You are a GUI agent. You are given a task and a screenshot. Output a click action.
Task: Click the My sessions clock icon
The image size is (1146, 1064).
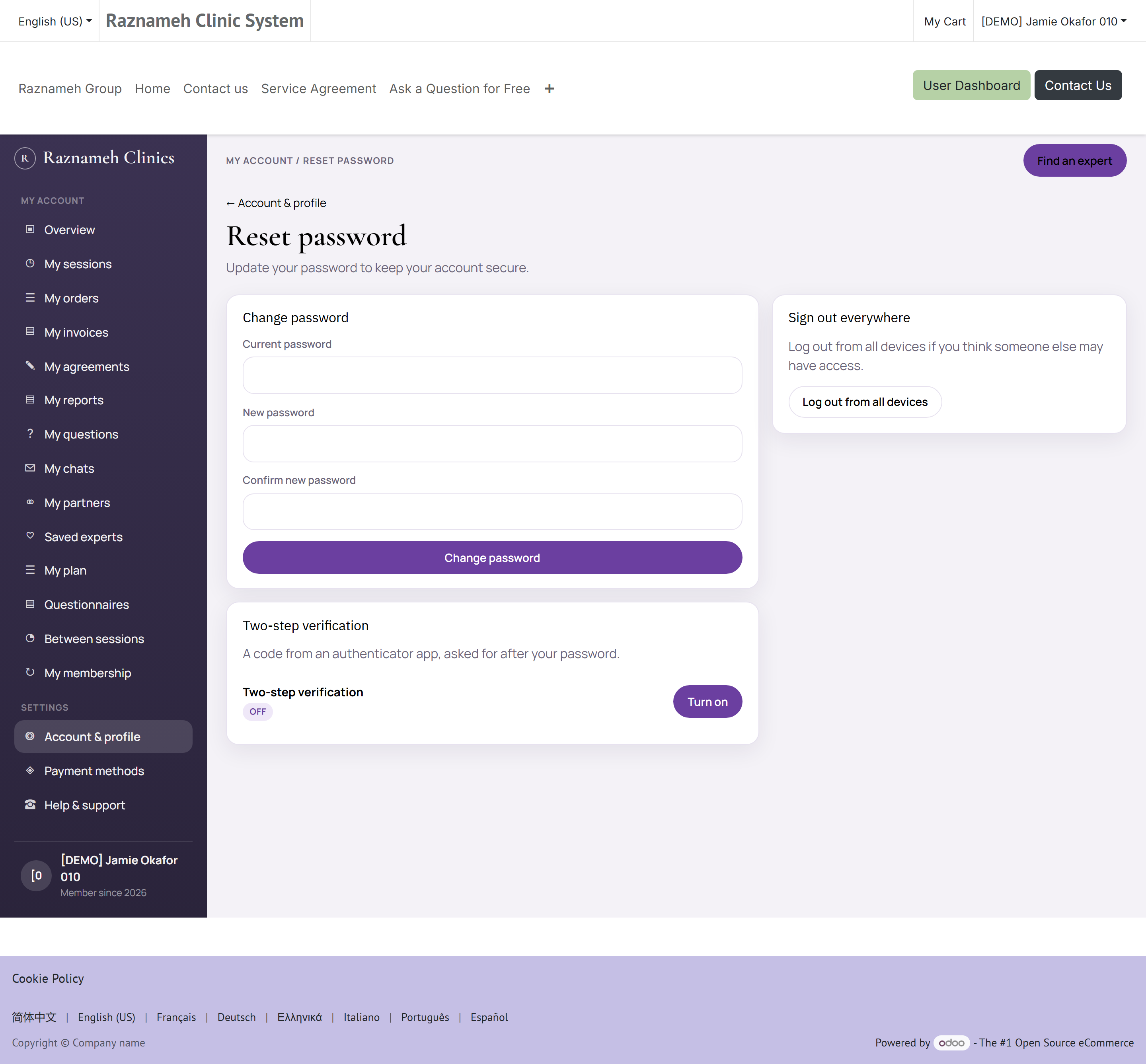[30, 263]
